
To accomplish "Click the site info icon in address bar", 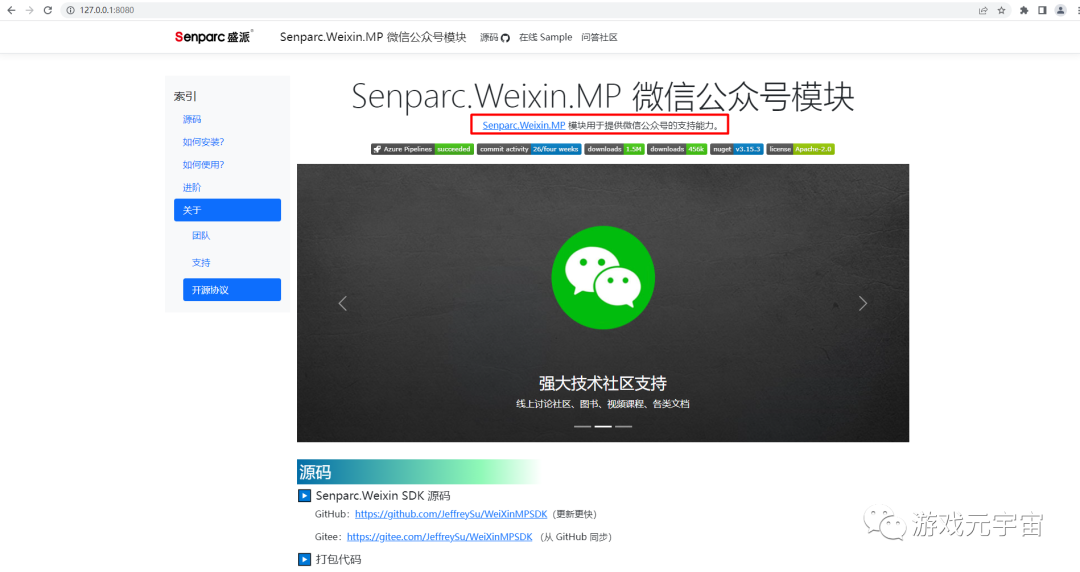I will [x=70, y=10].
